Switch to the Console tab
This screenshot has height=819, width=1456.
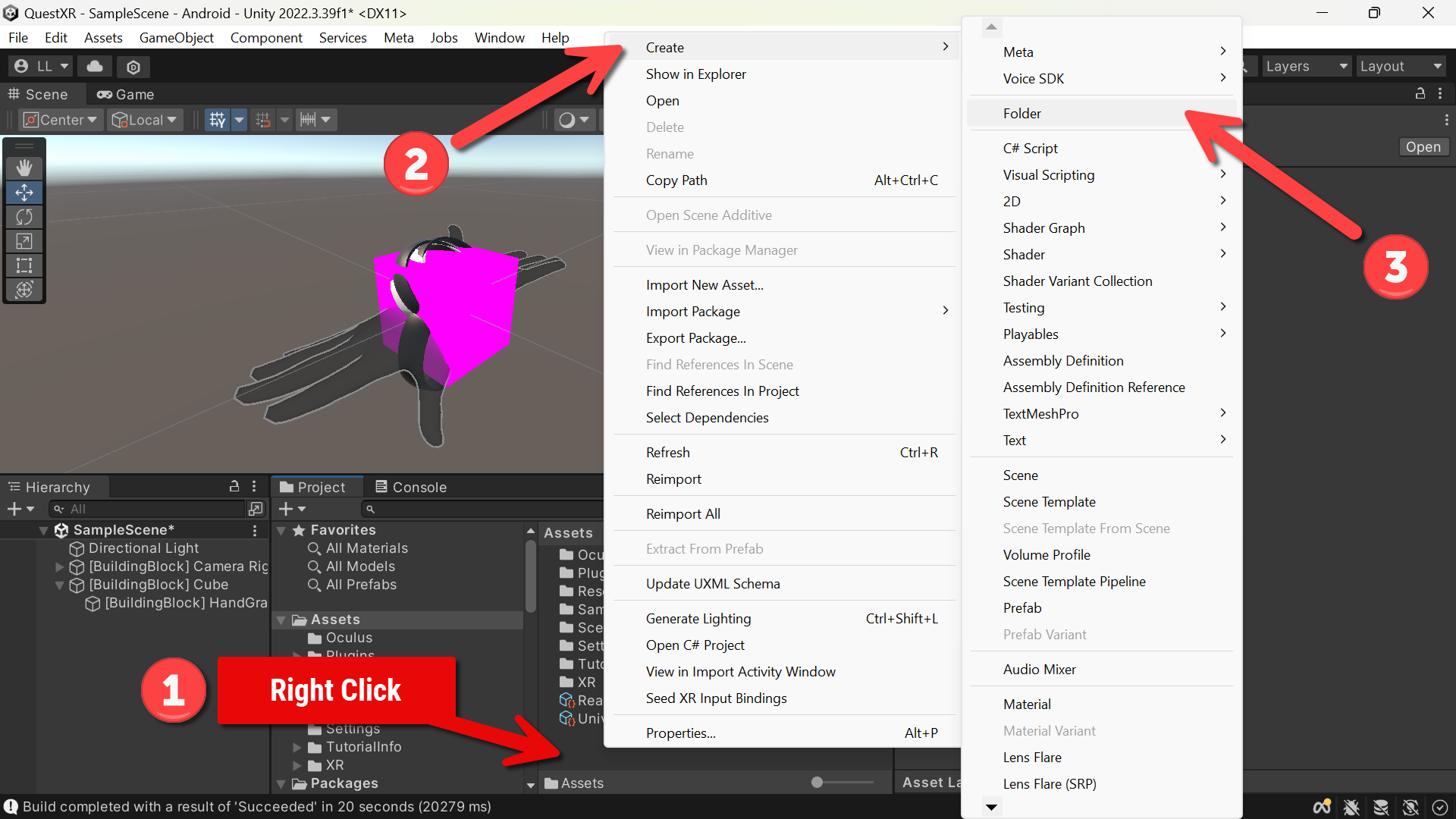click(411, 487)
